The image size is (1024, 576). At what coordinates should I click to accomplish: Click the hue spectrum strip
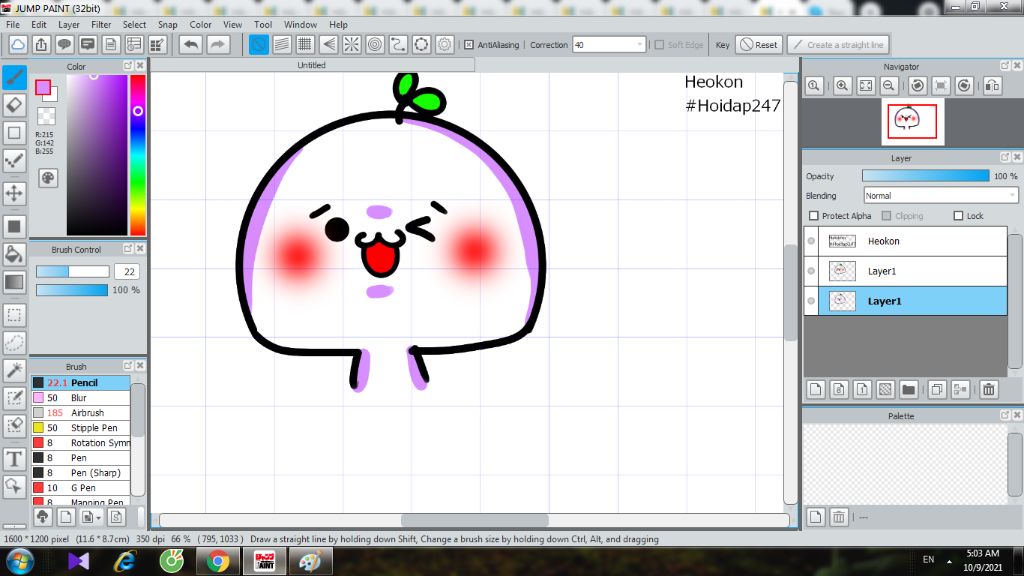[137, 155]
